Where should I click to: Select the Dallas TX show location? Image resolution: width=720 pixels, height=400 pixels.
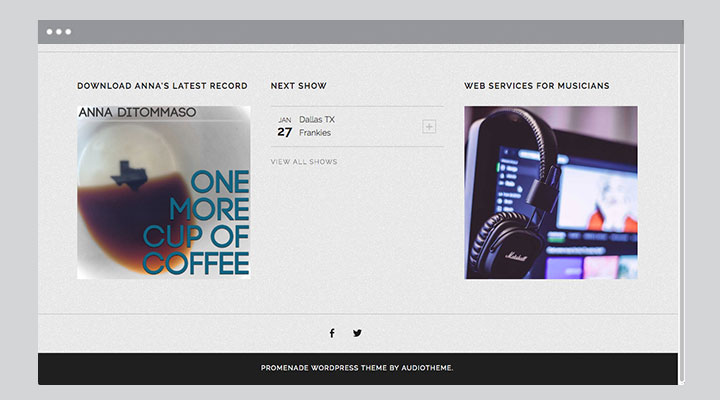(317, 119)
